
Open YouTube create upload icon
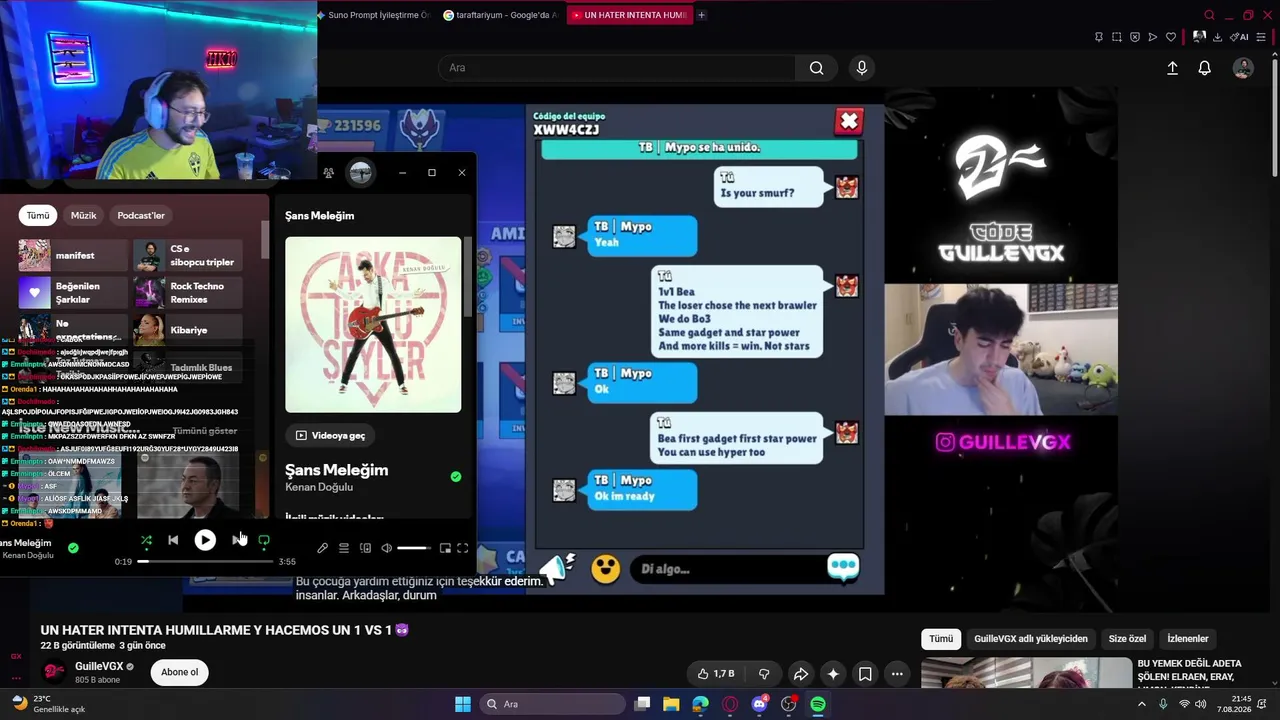coord(1173,68)
